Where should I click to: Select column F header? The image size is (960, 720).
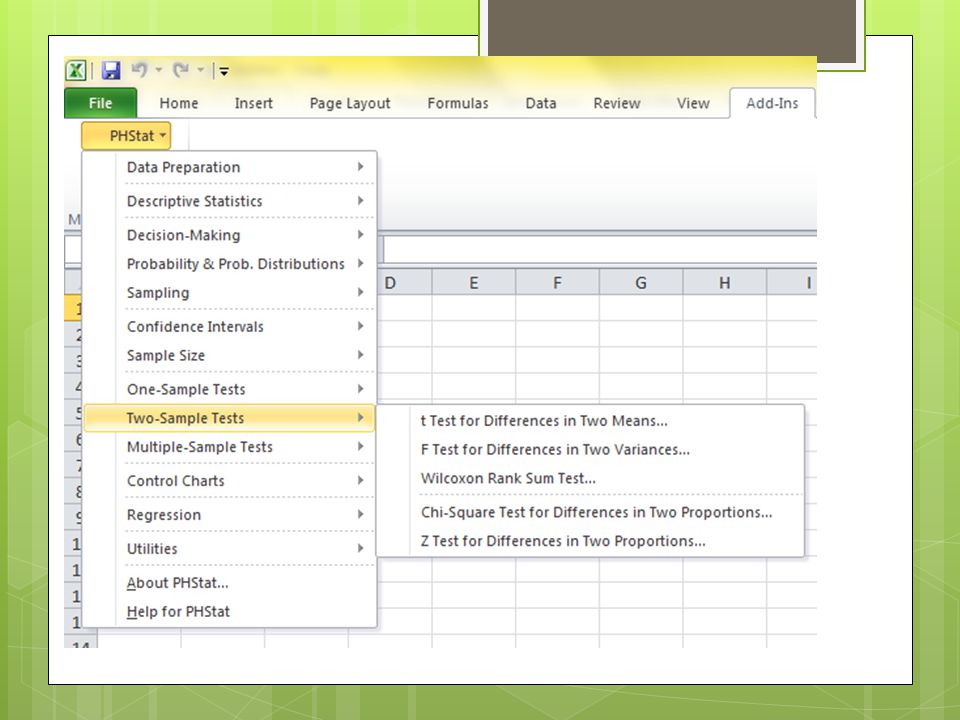[x=557, y=283]
